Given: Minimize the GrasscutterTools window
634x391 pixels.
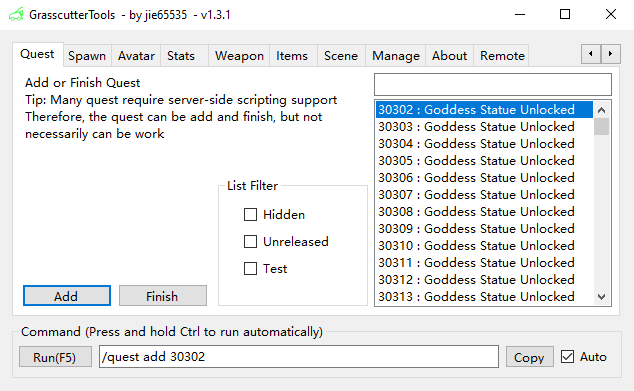Looking at the screenshot, I should [520, 15].
